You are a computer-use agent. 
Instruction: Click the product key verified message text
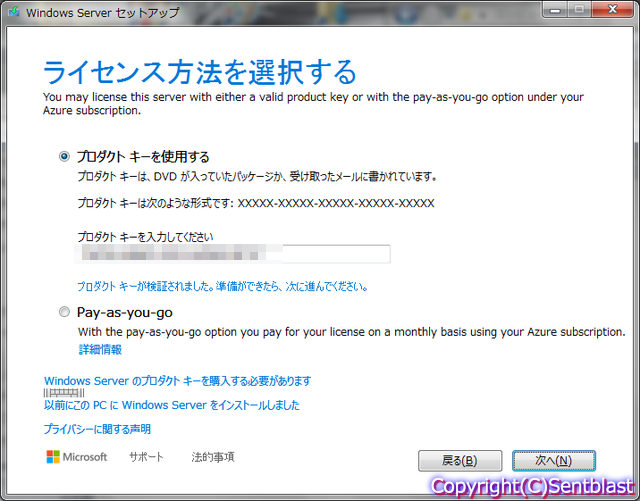pyautogui.click(x=223, y=287)
